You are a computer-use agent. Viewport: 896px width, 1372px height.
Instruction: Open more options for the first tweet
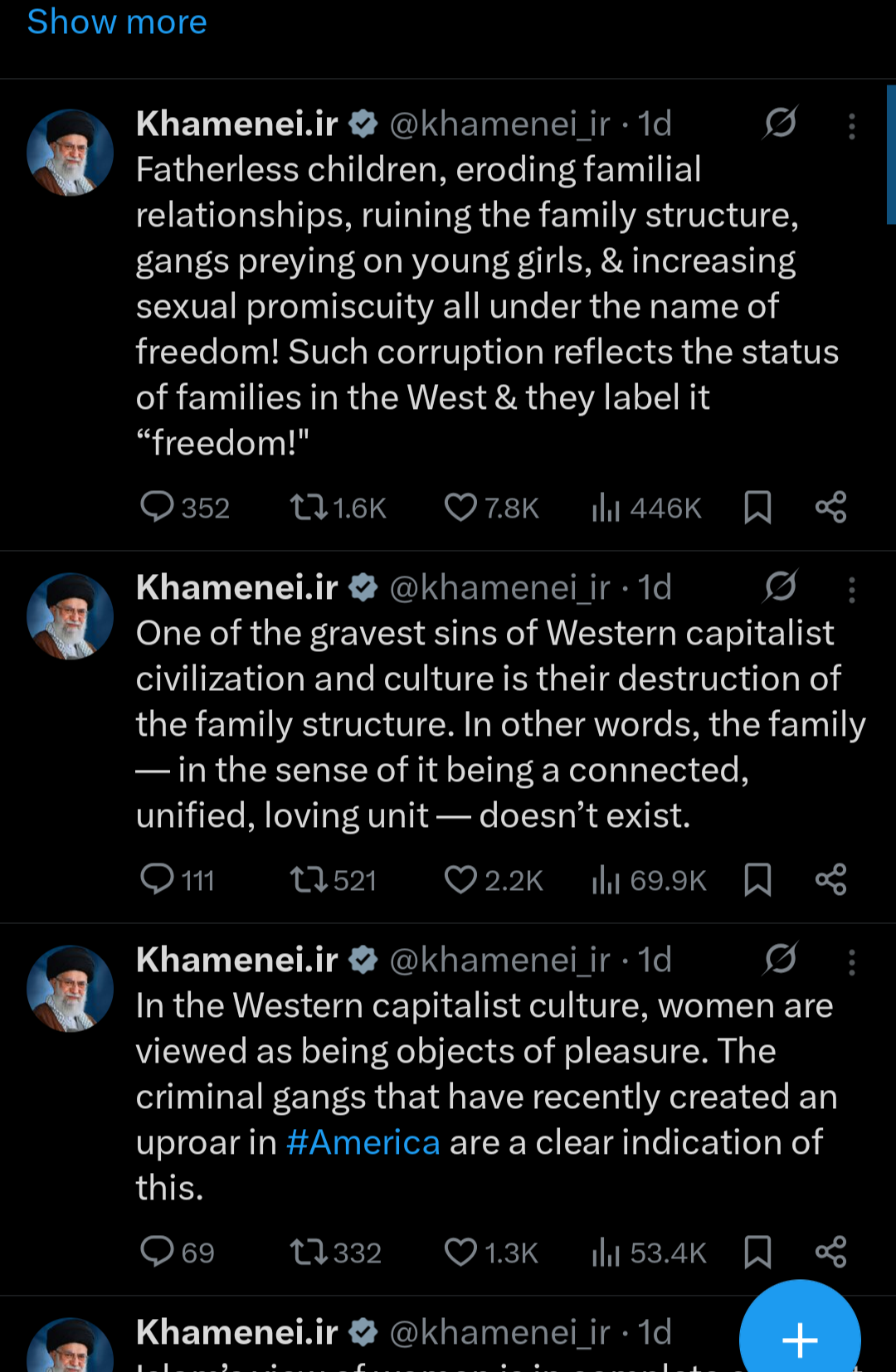click(x=851, y=126)
